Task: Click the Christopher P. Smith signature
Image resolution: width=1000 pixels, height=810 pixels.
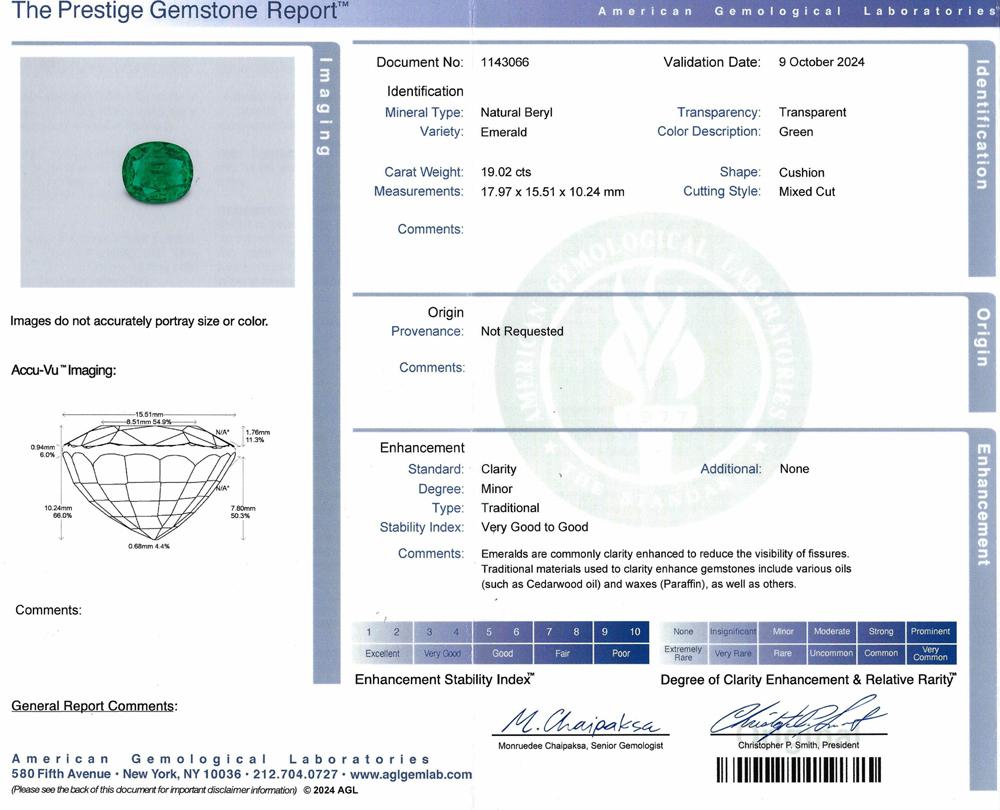Action: tap(797, 716)
